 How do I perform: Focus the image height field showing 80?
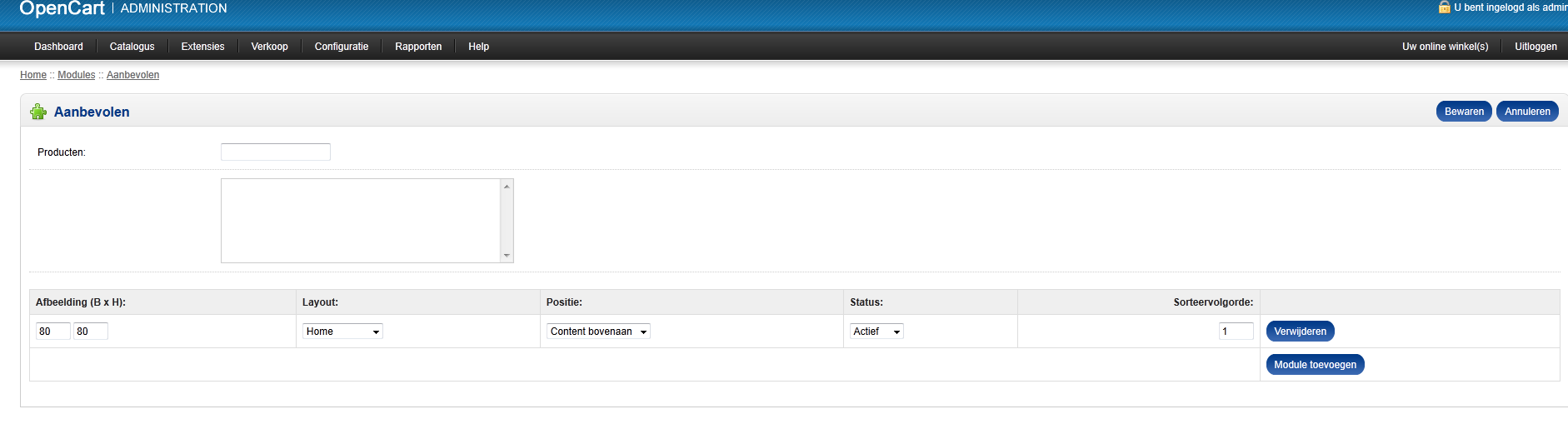coord(91,332)
